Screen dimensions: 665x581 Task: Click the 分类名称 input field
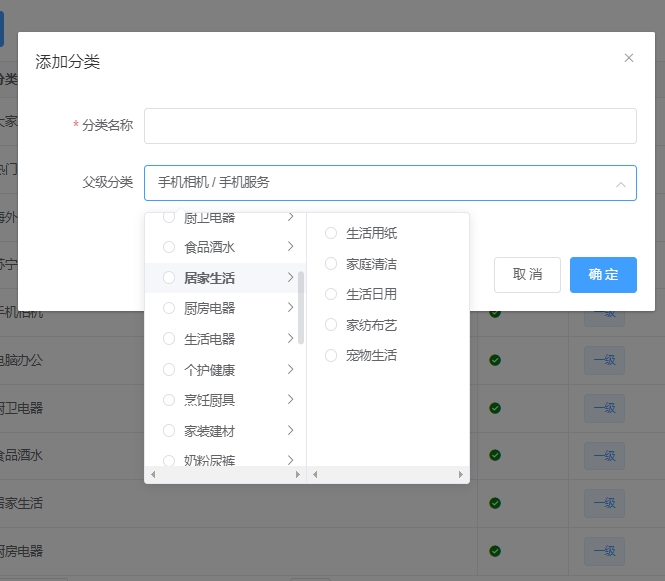coord(390,126)
